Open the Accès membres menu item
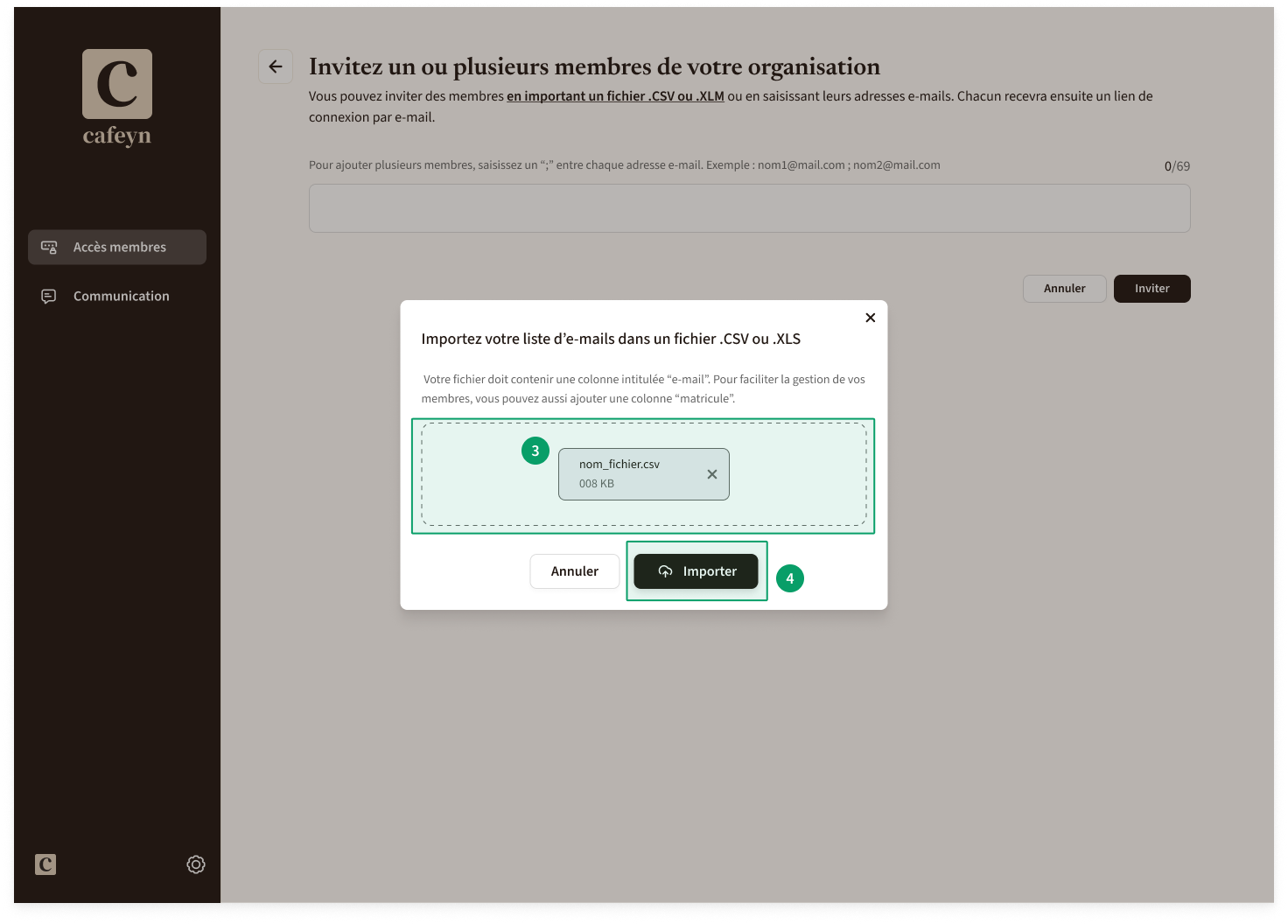Viewport: 1288px width, 924px height. point(117,248)
